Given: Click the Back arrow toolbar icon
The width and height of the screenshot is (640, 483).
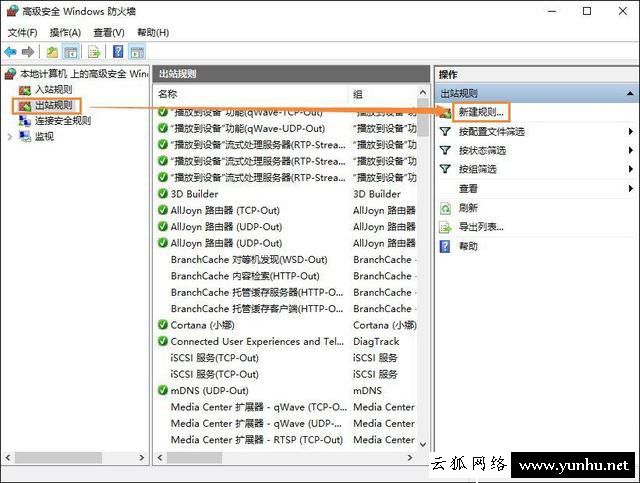Looking at the screenshot, I should coord(10,52).
